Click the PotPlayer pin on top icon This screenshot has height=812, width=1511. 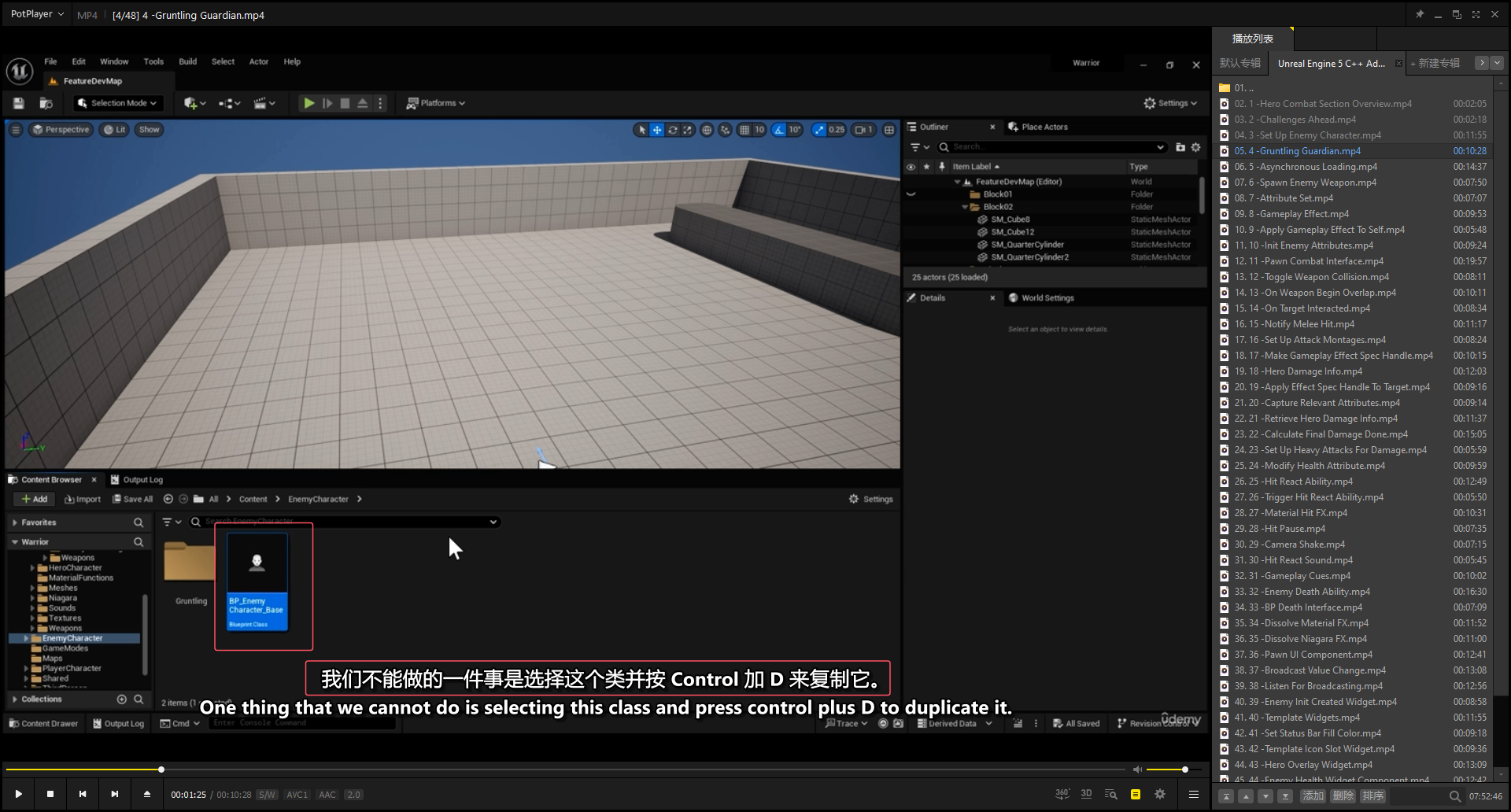(x=1420, y=14)
